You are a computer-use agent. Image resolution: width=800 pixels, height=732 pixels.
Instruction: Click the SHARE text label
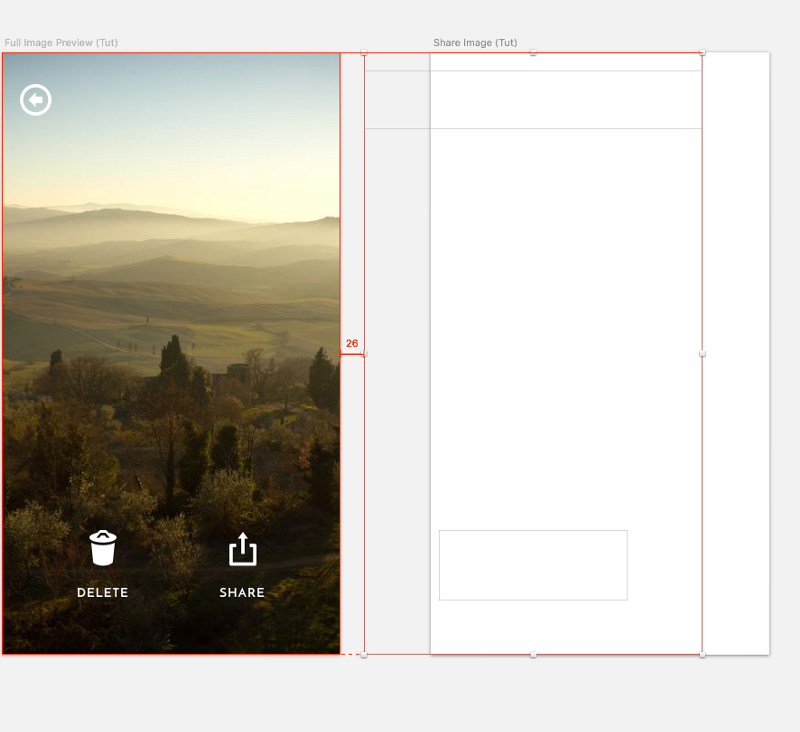242,593
